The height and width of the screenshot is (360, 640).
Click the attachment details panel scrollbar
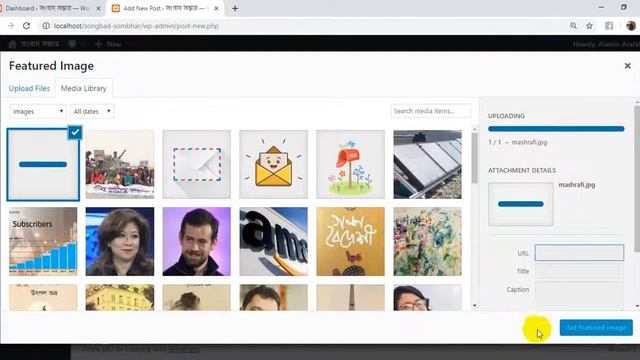[x=637, y=180]
